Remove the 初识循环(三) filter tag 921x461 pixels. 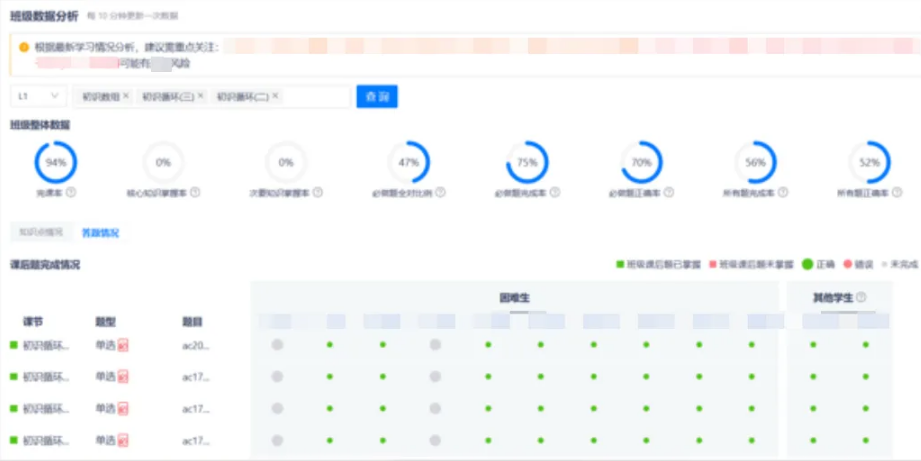(x=201, y=96)
